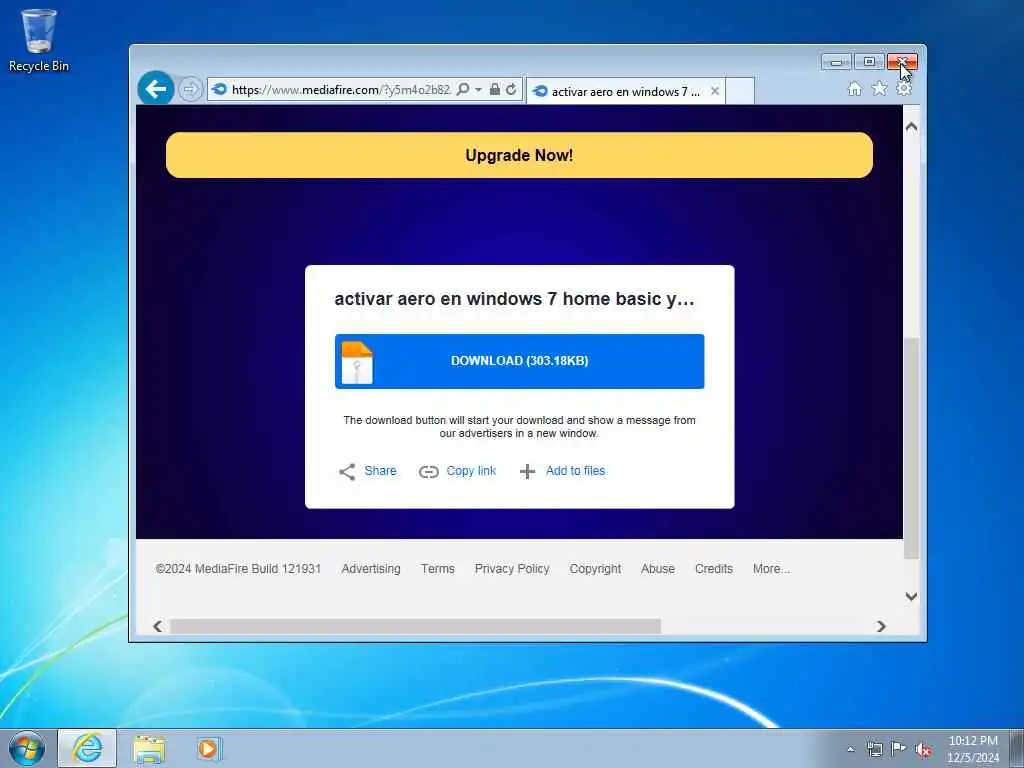Click Internet Explorer taskbar icon
The image size is (1024, 768).
tap(88, 748)
